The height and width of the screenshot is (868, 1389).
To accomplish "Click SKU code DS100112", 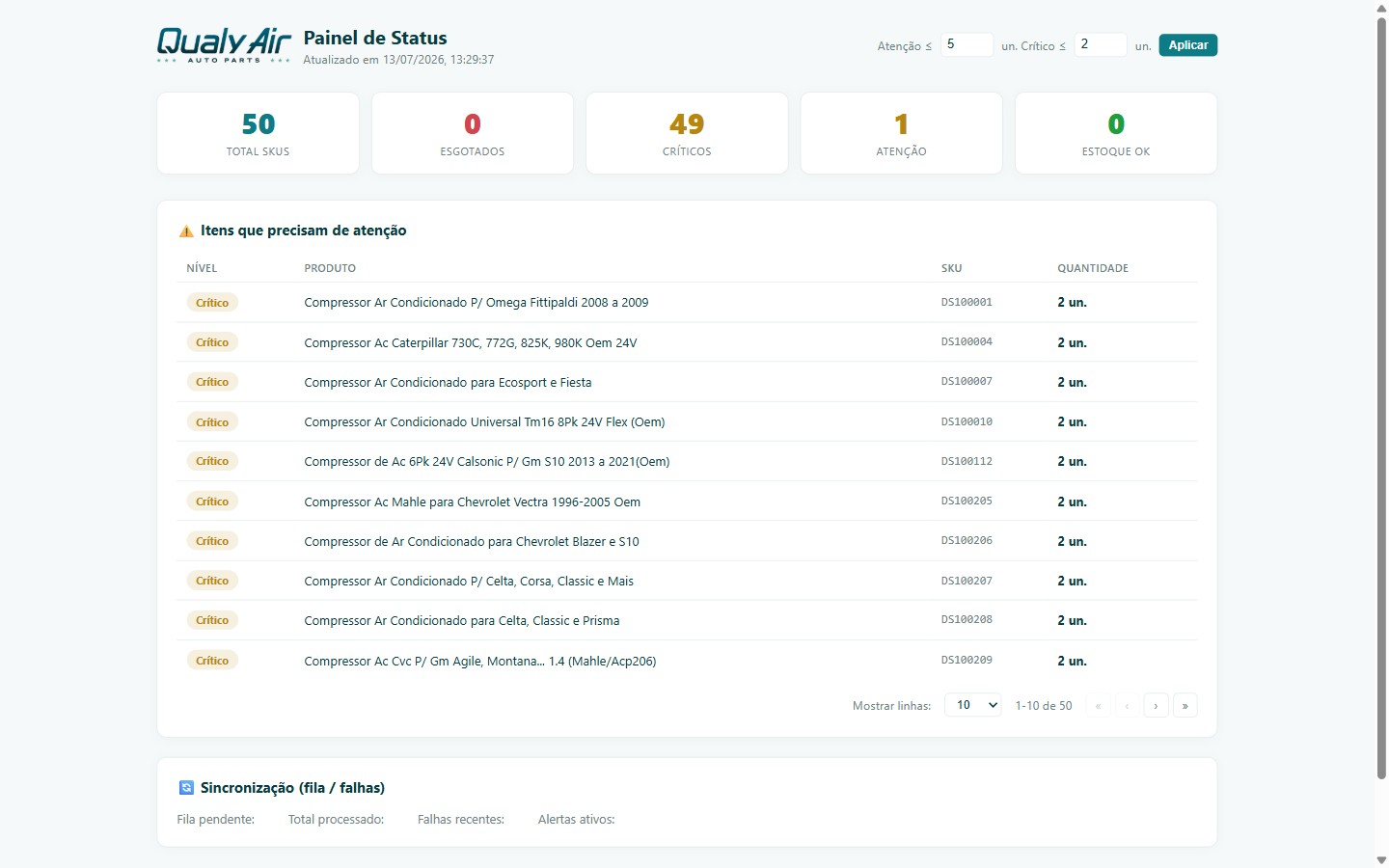I will (x=967, y=462).
